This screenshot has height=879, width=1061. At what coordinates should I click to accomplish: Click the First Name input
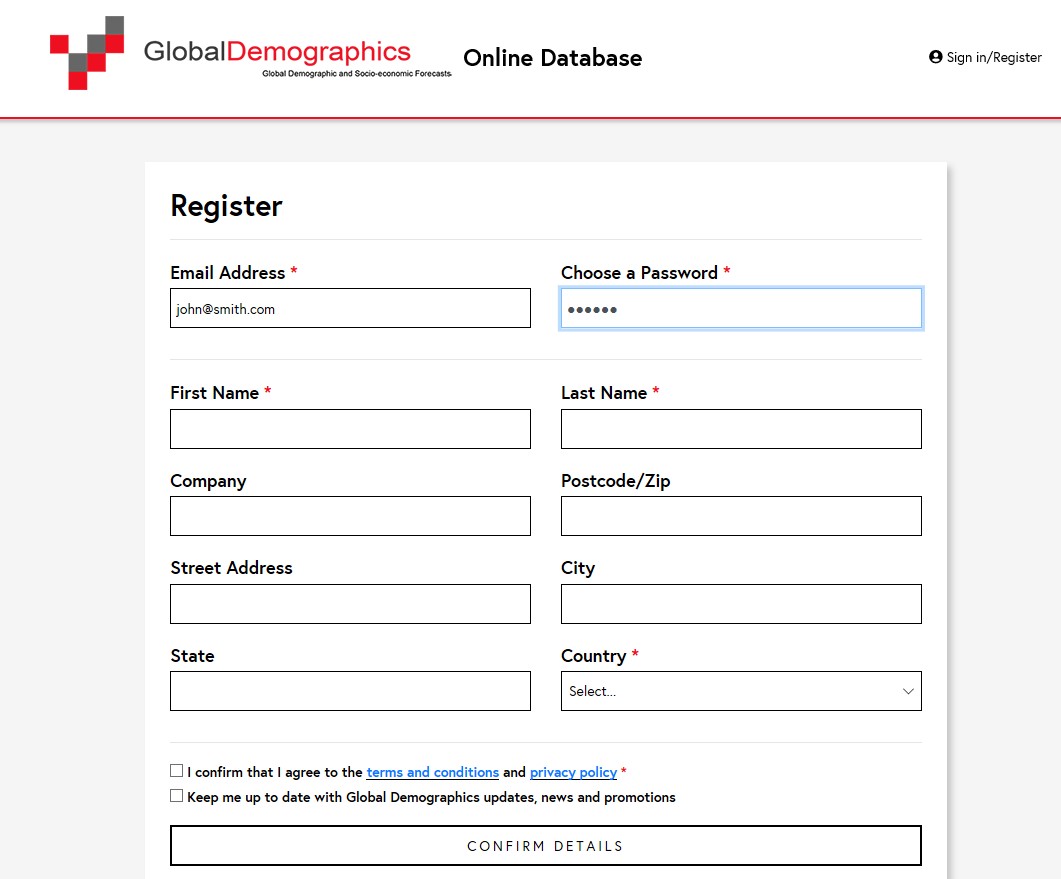click(351, 429)
